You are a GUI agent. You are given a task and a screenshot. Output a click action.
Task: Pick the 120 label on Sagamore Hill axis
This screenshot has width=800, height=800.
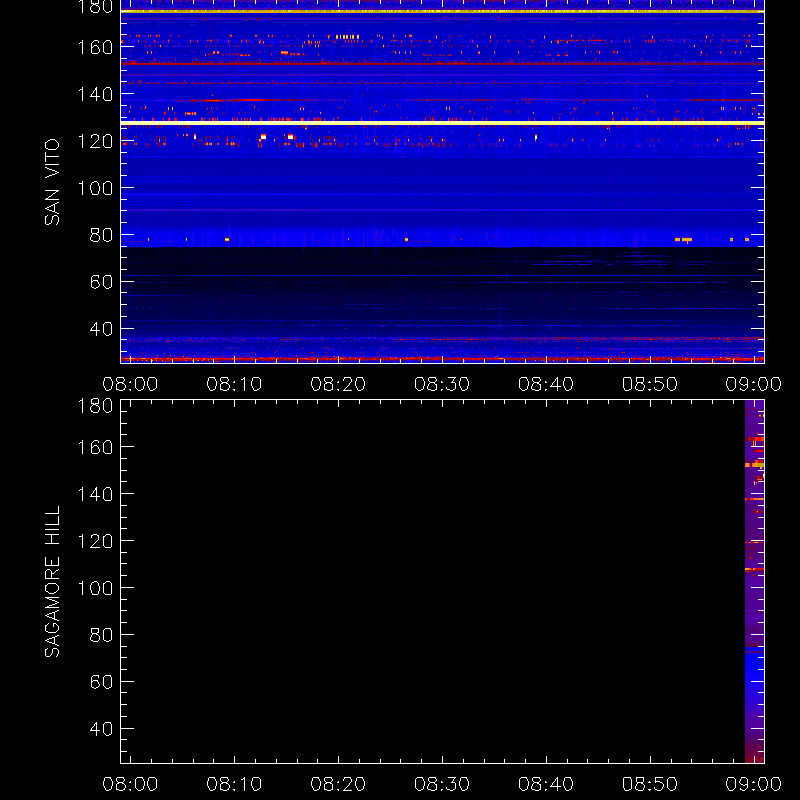tap(95, 541)
